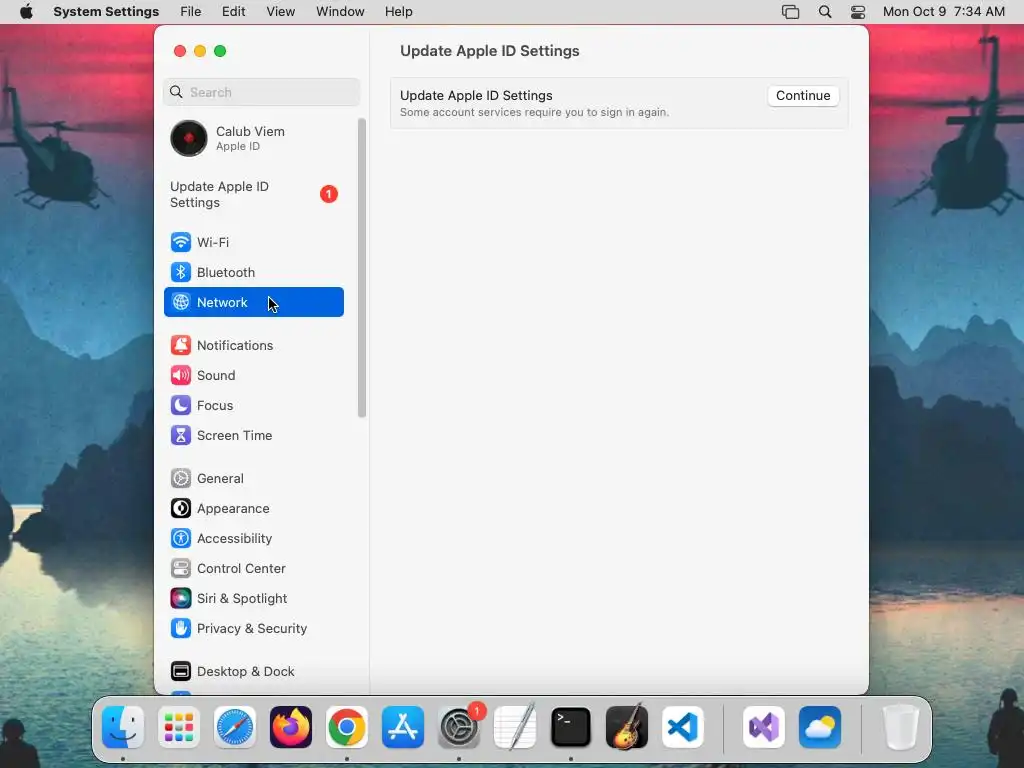
Task: Open Launchpad from the Dock
Action: (179, 727)
